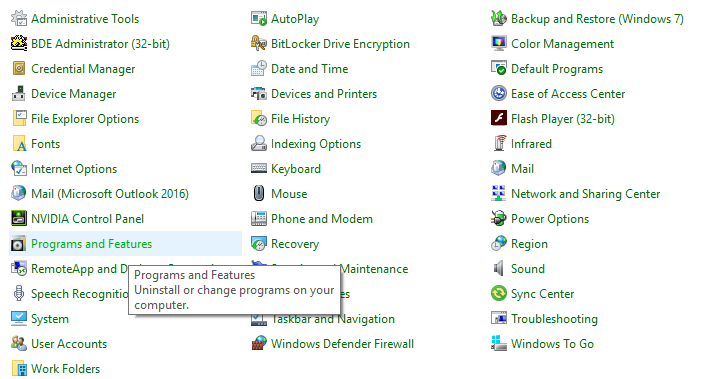Open the Troubleshooting icon
The image size is (710, 379).
tap(499, 318)
